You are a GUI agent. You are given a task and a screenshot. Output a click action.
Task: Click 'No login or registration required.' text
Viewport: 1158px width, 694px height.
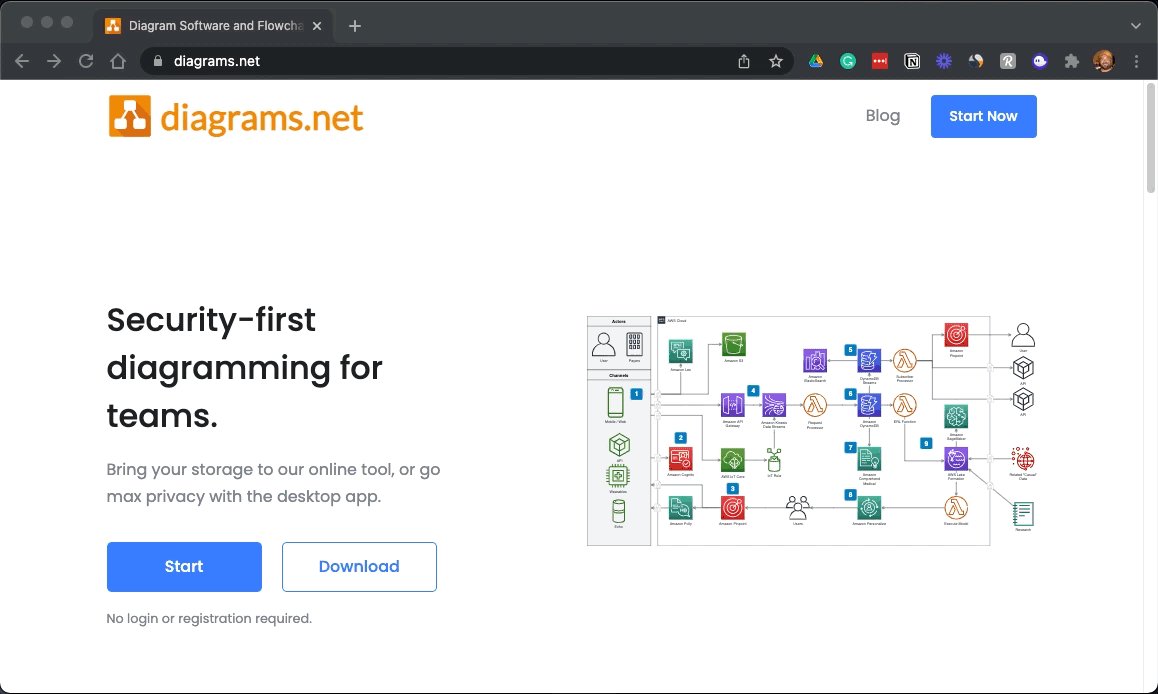(x=209, y=619)
